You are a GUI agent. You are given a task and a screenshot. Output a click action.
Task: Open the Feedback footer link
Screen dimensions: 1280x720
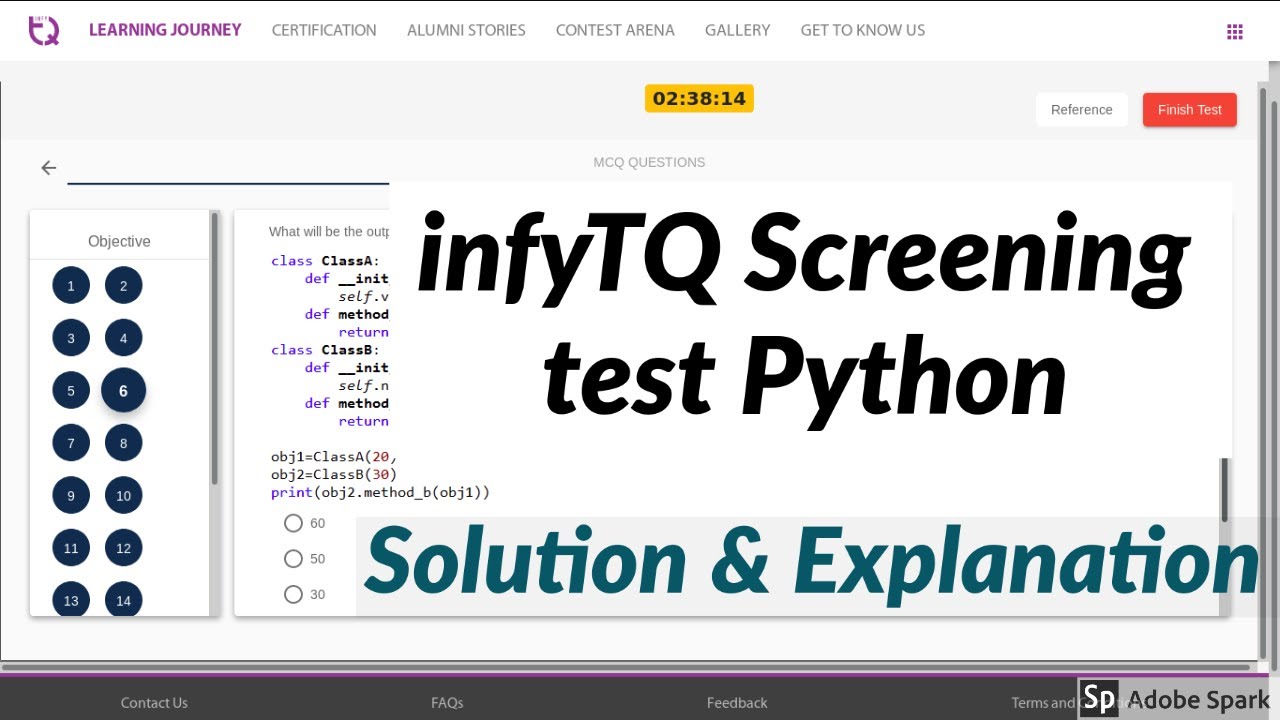point(737,703)
